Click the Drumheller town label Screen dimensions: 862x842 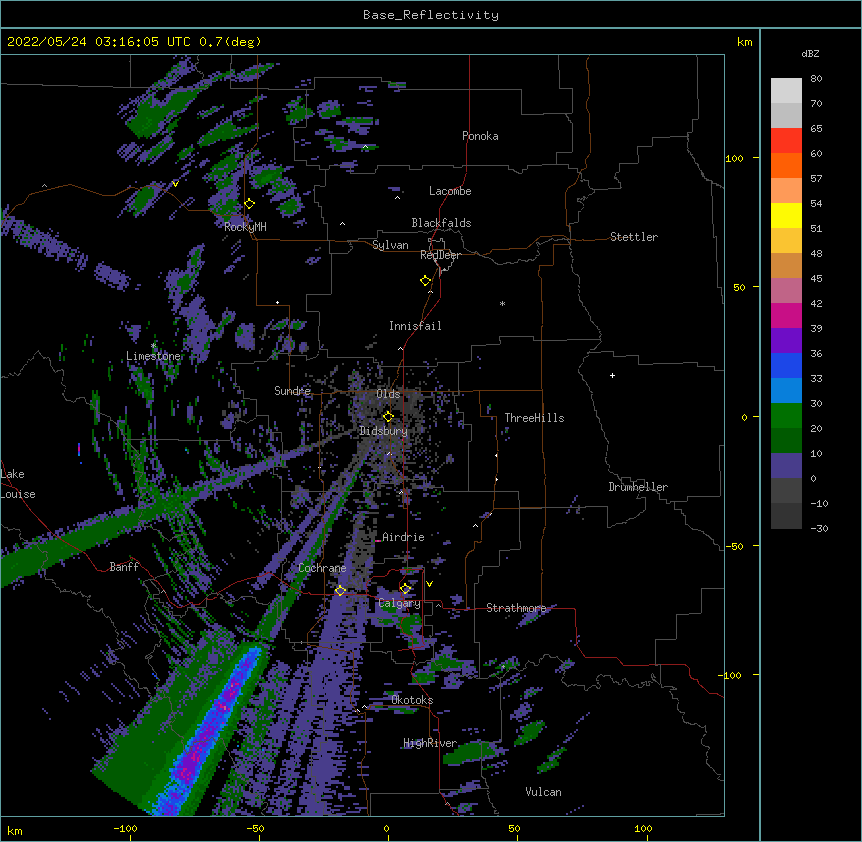[638, 487]
